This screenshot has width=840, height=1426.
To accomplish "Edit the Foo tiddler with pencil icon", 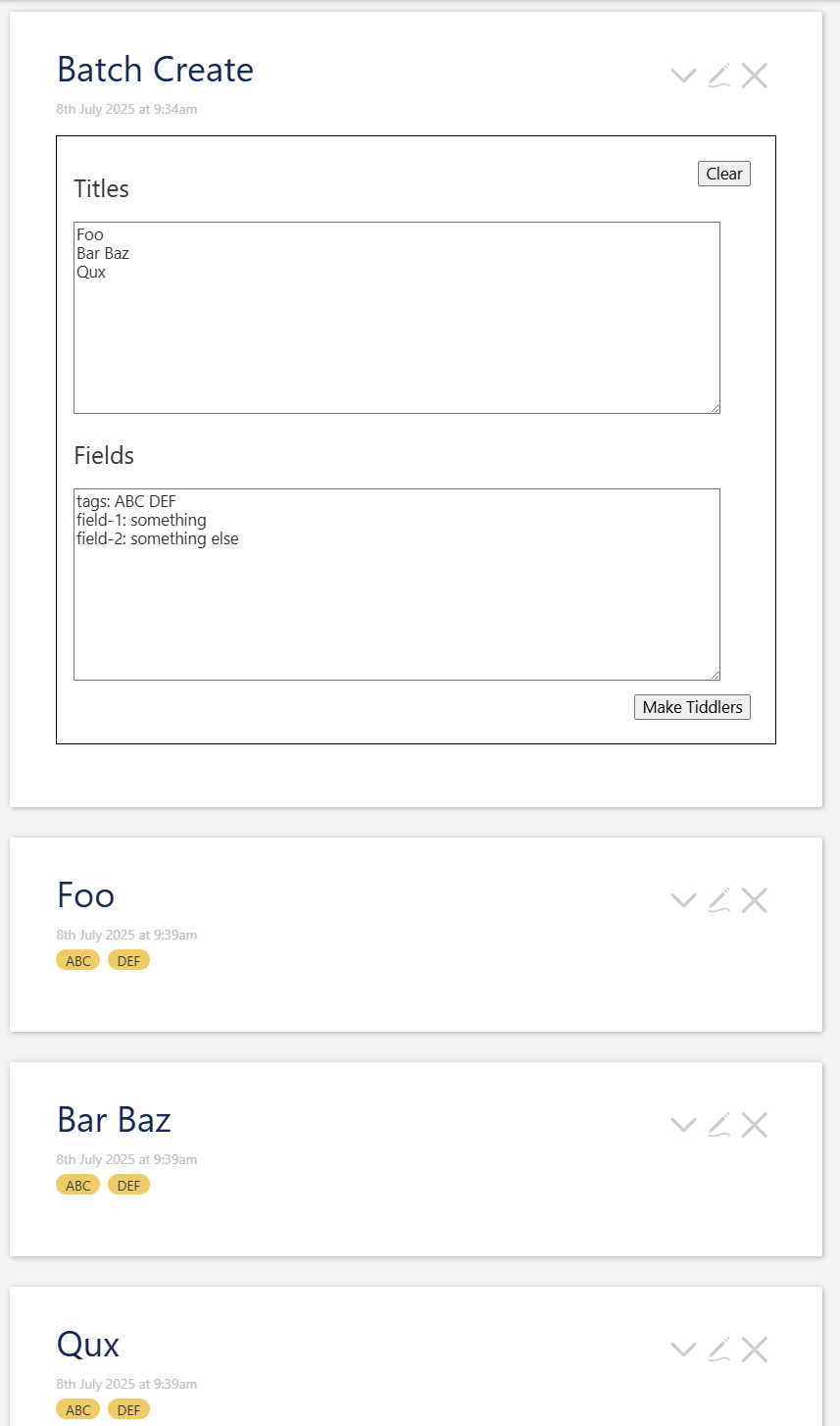I will pos(719,900).
